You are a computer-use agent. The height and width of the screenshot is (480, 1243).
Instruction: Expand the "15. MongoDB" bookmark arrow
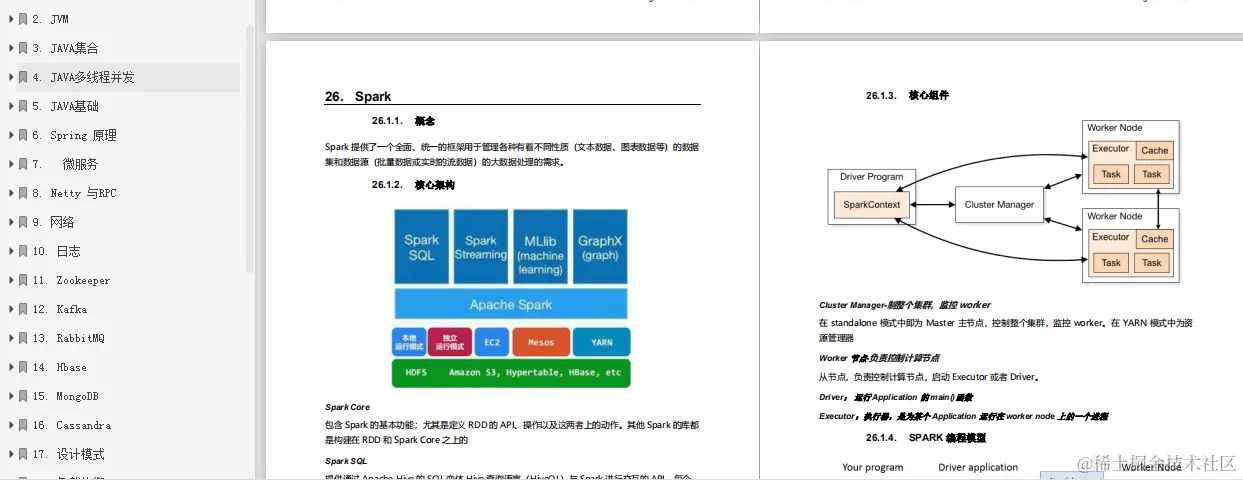pos(11,396)
